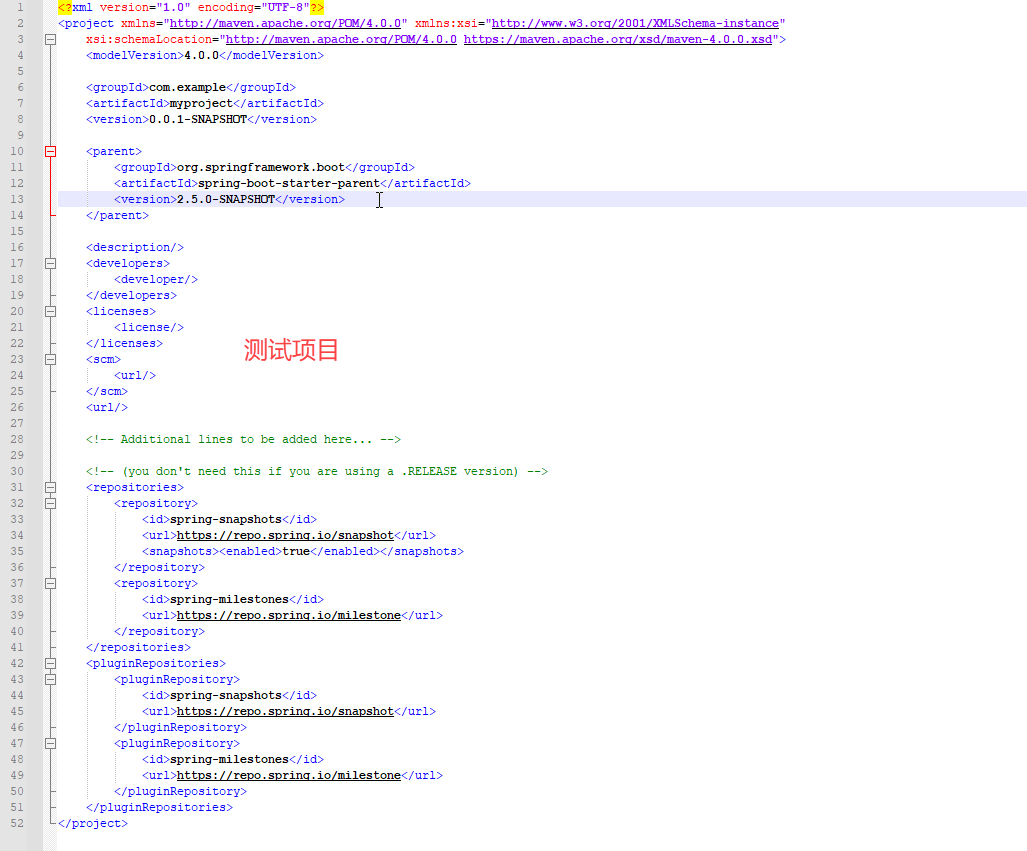Collapse the <pluginRepositories> block

click(51, 663)
